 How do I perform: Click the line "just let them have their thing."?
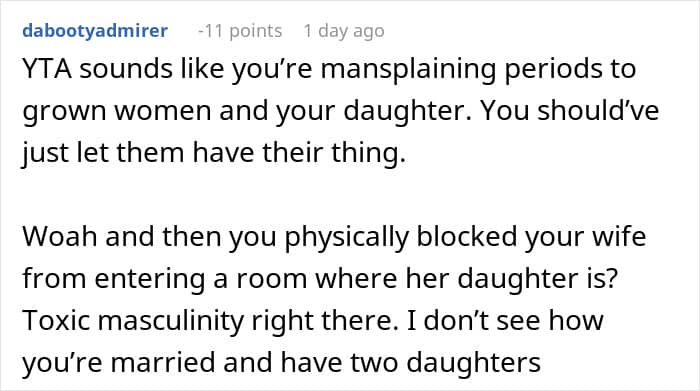pos(214,153)
